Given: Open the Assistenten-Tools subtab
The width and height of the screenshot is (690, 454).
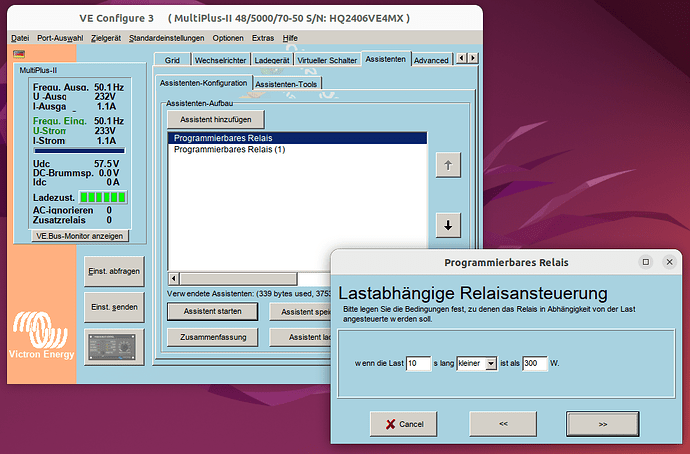Looking at the screenshot, I should [x=286, y=84].
